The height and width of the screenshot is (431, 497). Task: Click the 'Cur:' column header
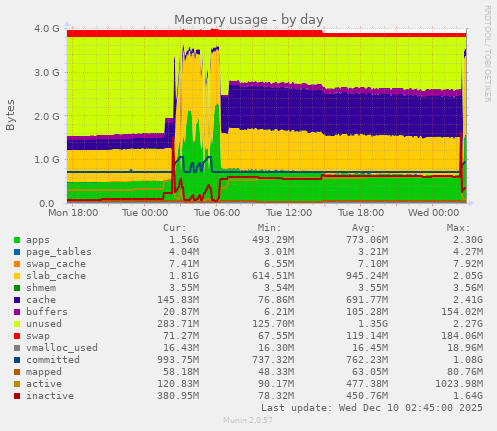[175, 228]
